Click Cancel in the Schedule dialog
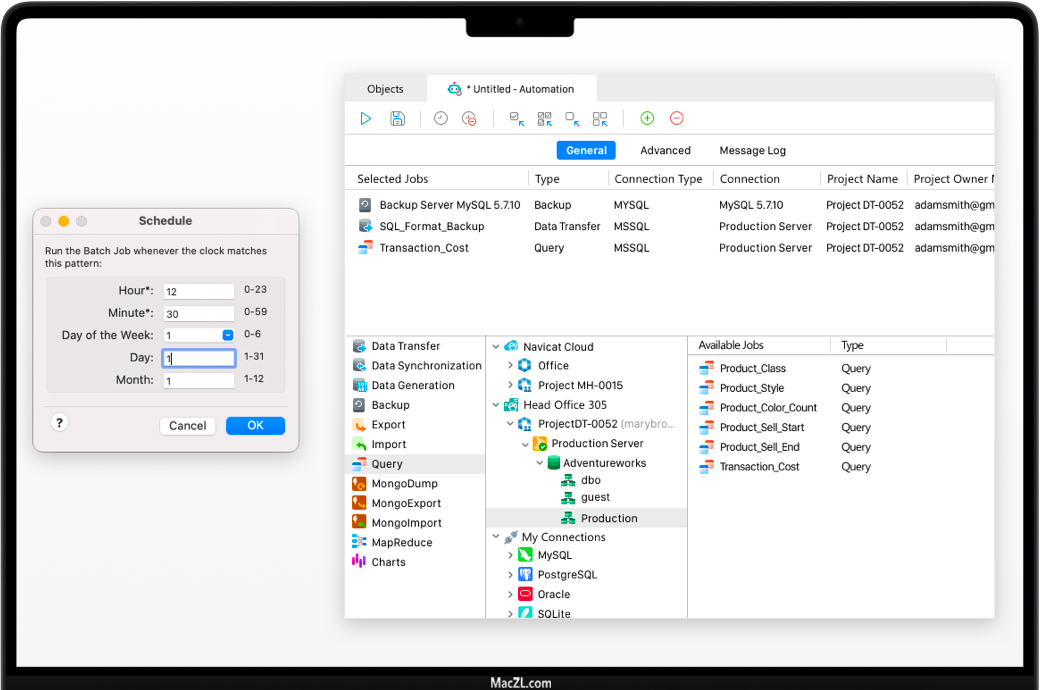 coord(187,426)
